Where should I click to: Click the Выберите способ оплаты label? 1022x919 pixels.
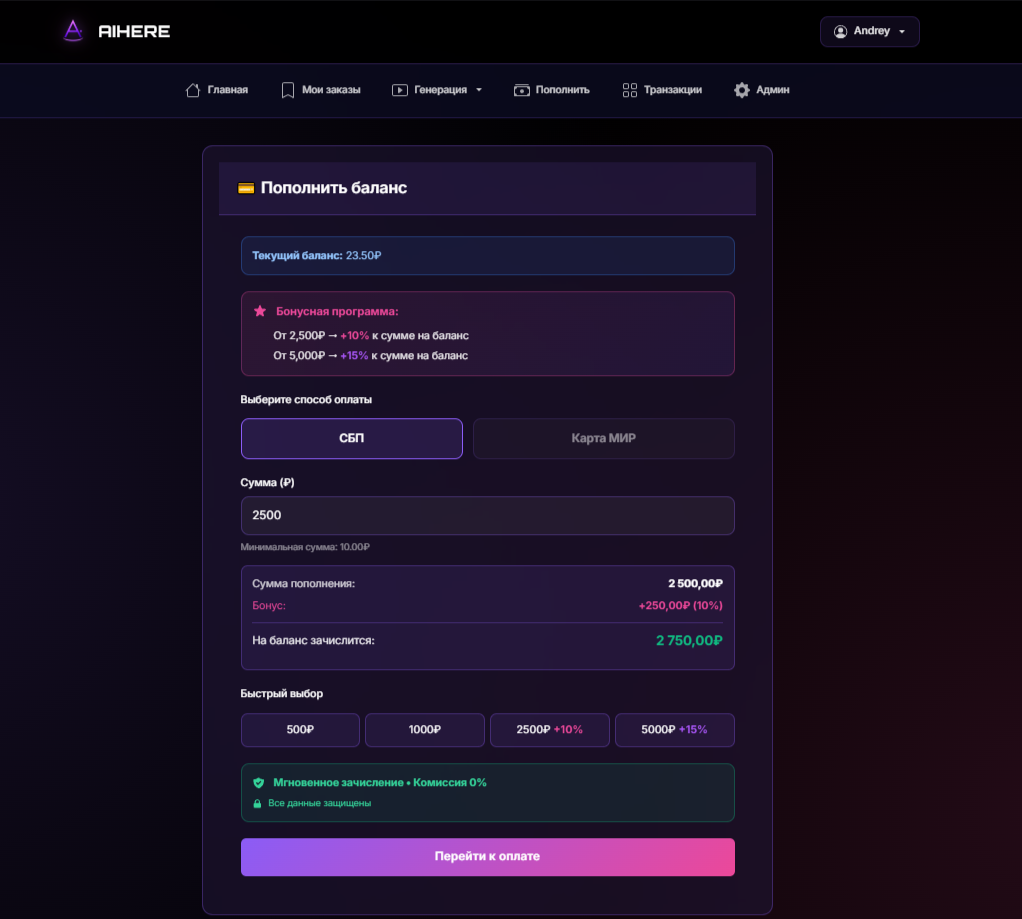tap(306, 400)
